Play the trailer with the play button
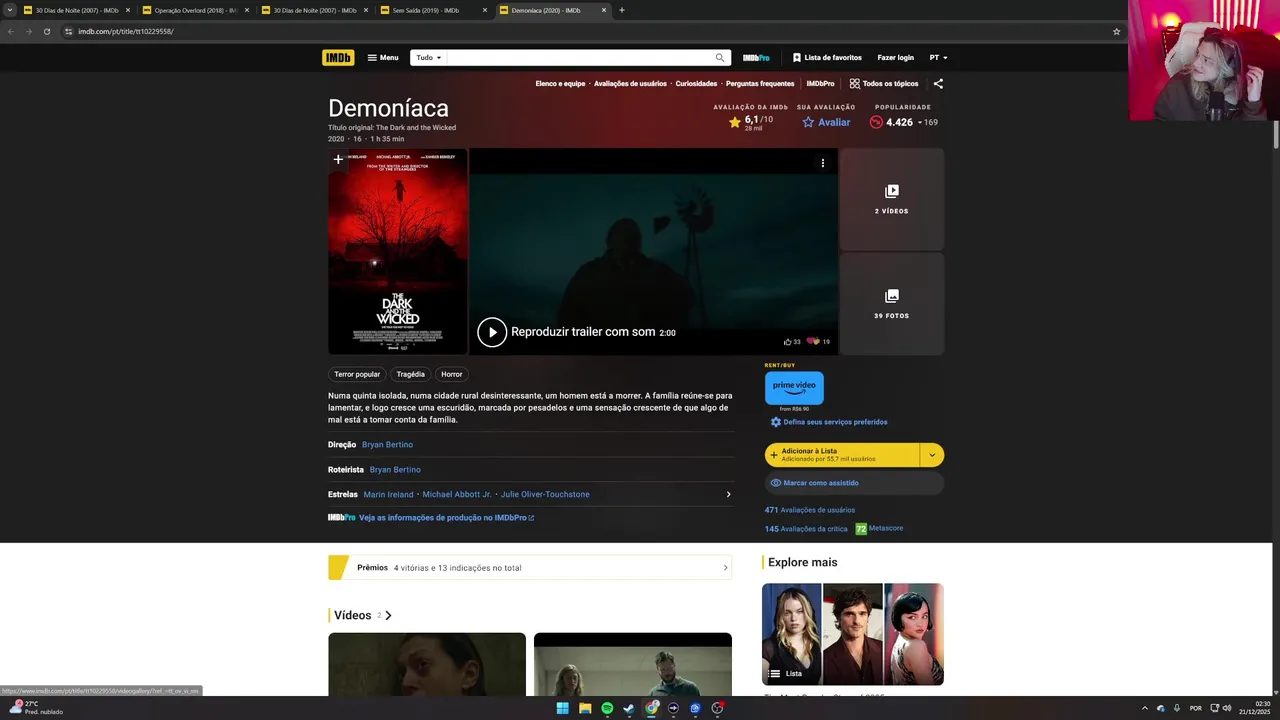1280x720 pixels. [491, 332]
